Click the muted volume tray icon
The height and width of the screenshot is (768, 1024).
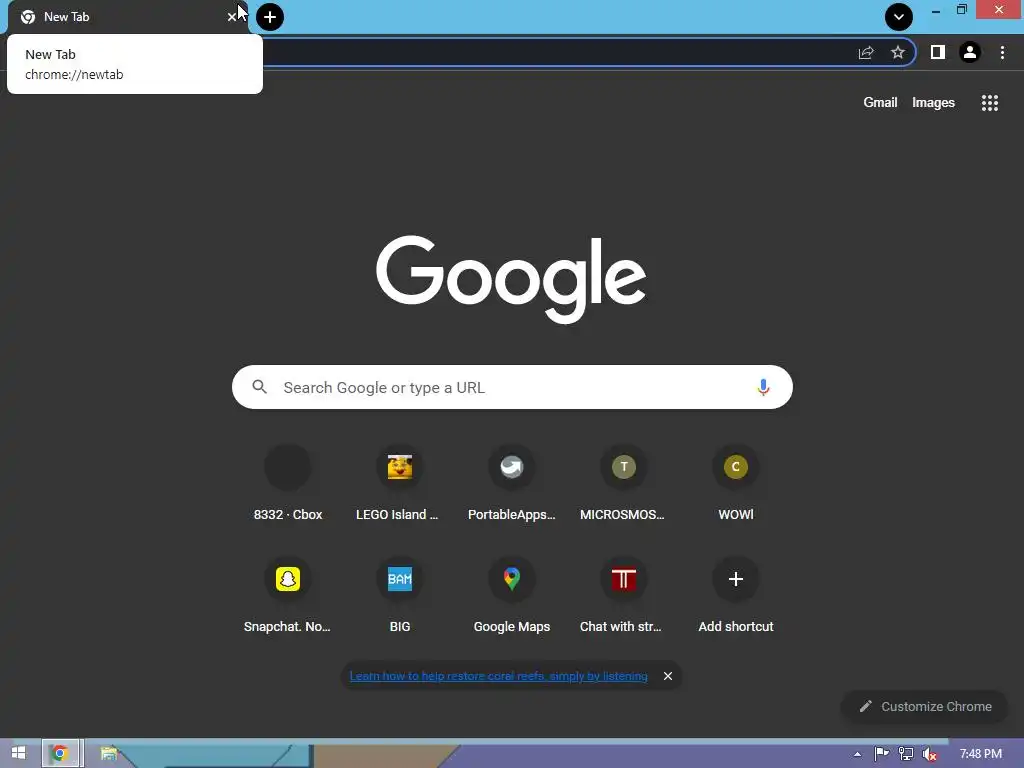[x=930, y=754]
